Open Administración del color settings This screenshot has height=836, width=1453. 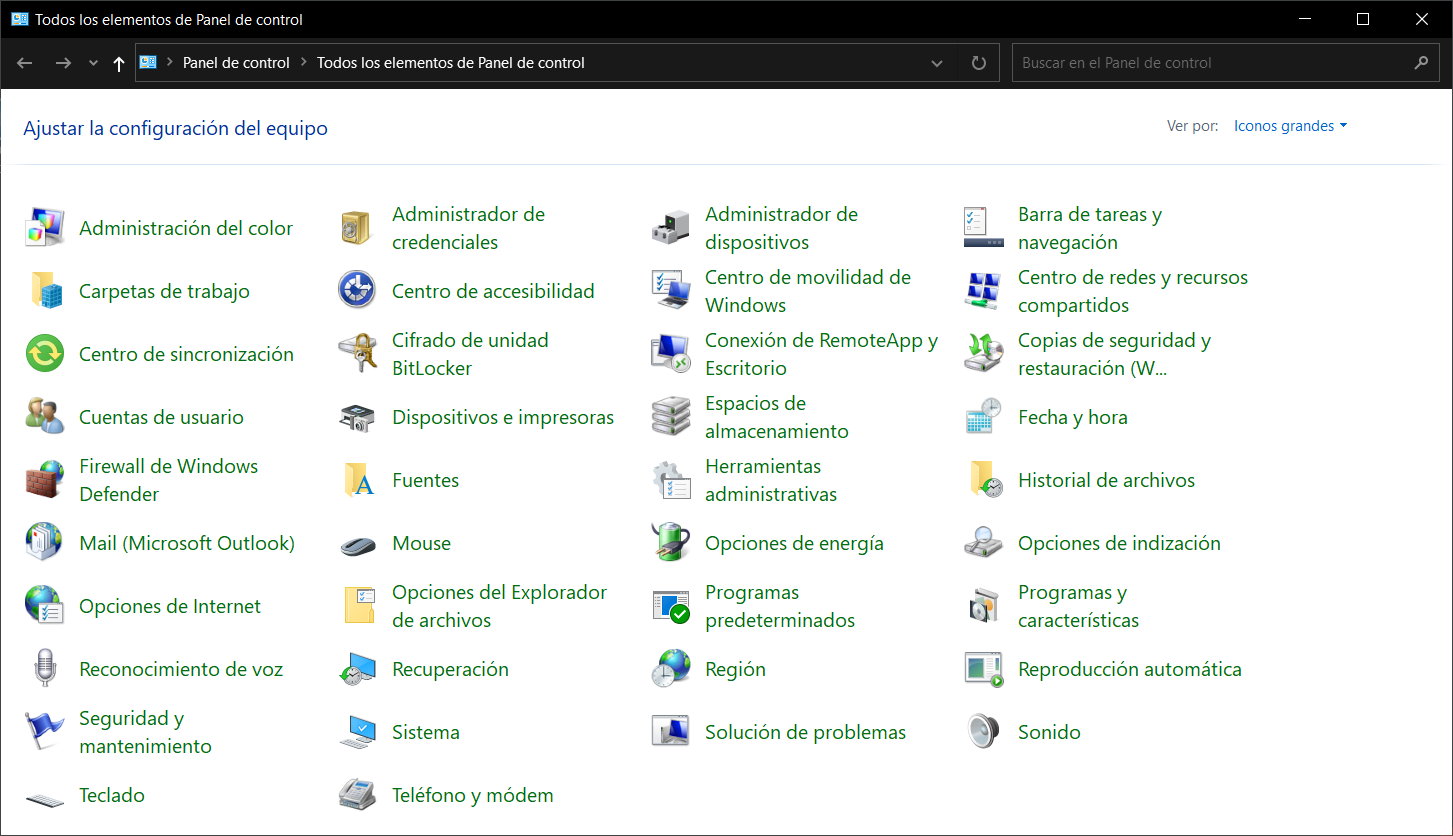click(x=185, y=228)
